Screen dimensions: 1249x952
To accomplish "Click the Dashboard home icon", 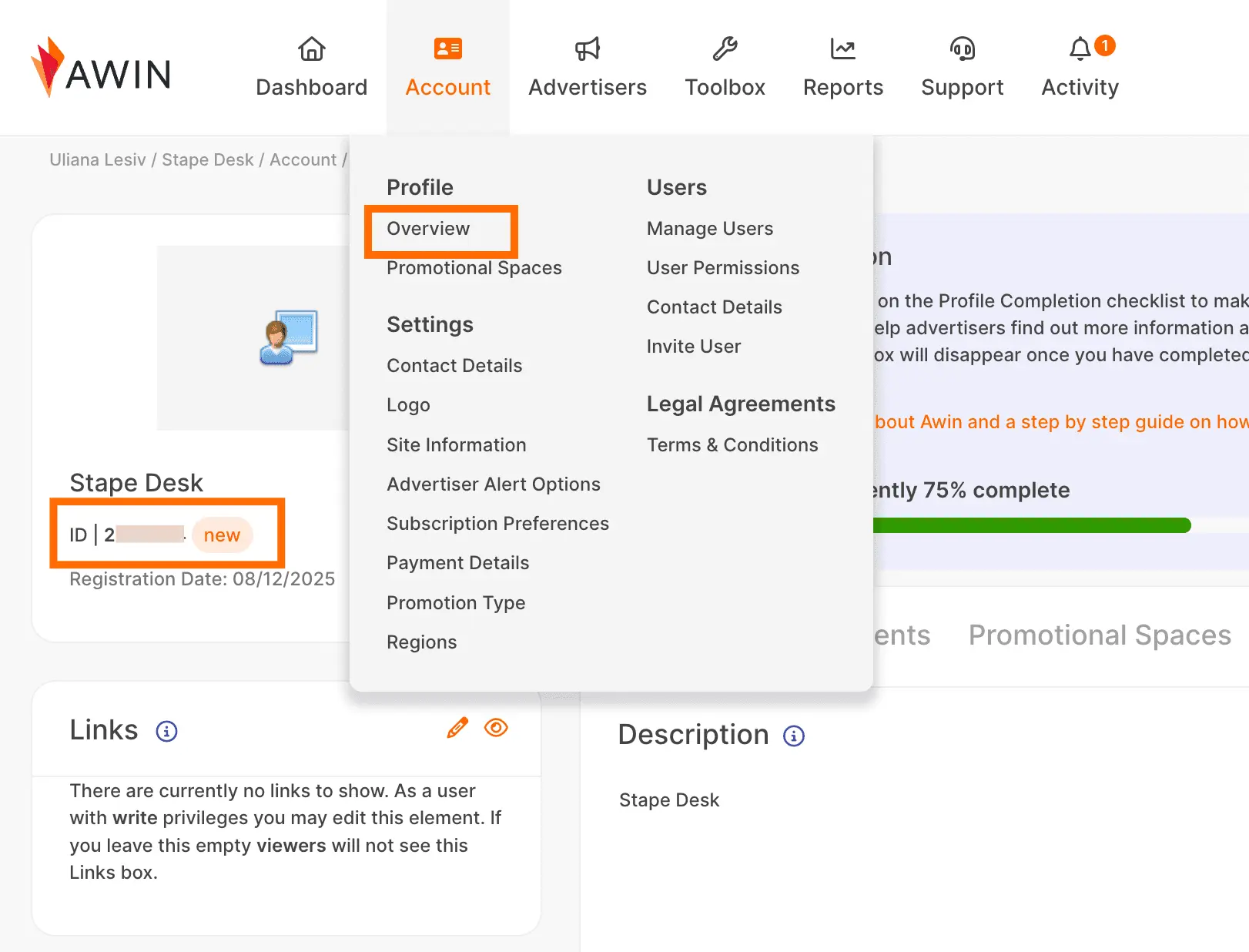I will click(311, 49).
